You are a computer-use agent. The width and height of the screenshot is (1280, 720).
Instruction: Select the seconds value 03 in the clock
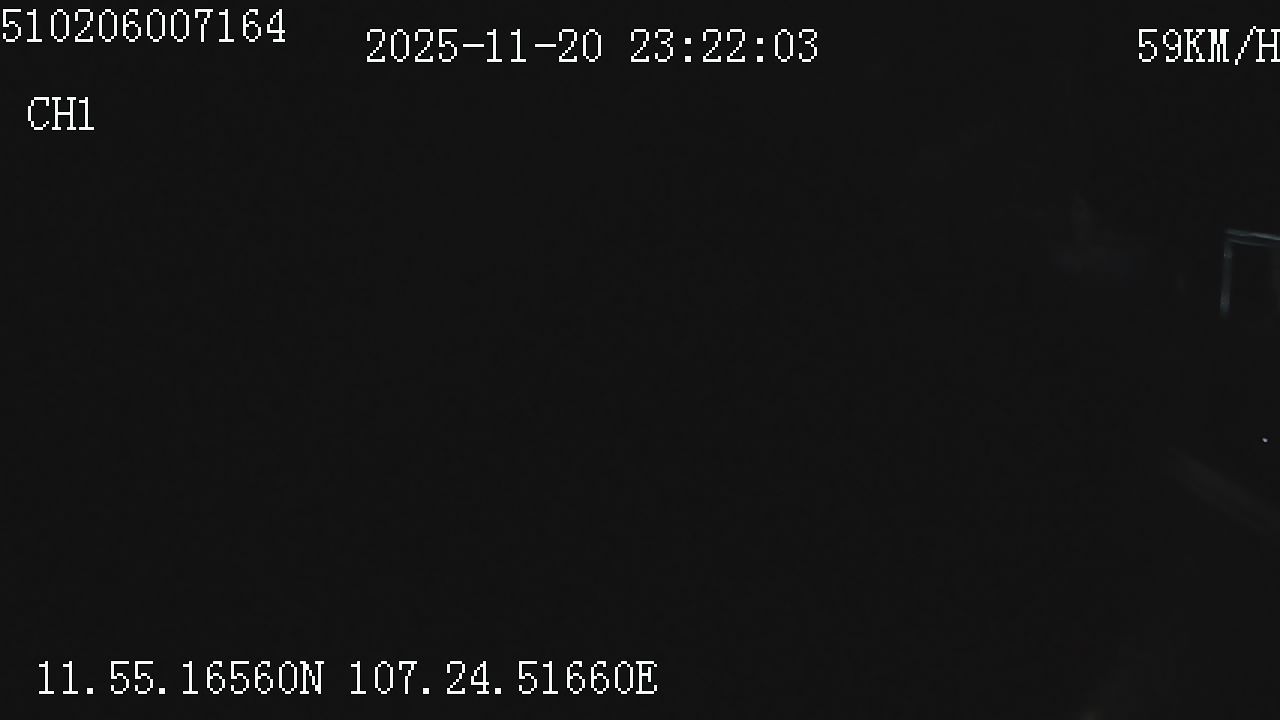pos(796,47)
